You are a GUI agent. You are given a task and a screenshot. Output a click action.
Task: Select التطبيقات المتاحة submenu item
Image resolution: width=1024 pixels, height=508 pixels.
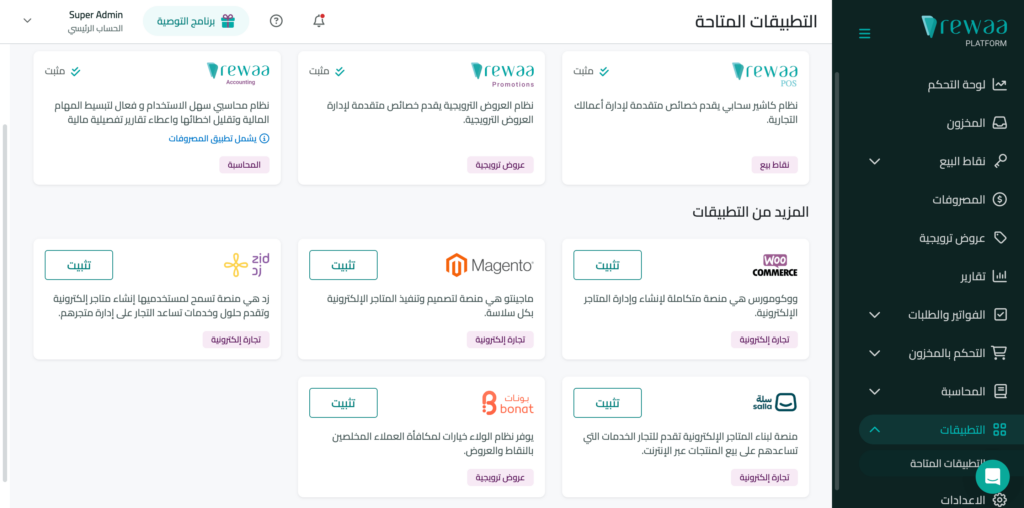946,464
